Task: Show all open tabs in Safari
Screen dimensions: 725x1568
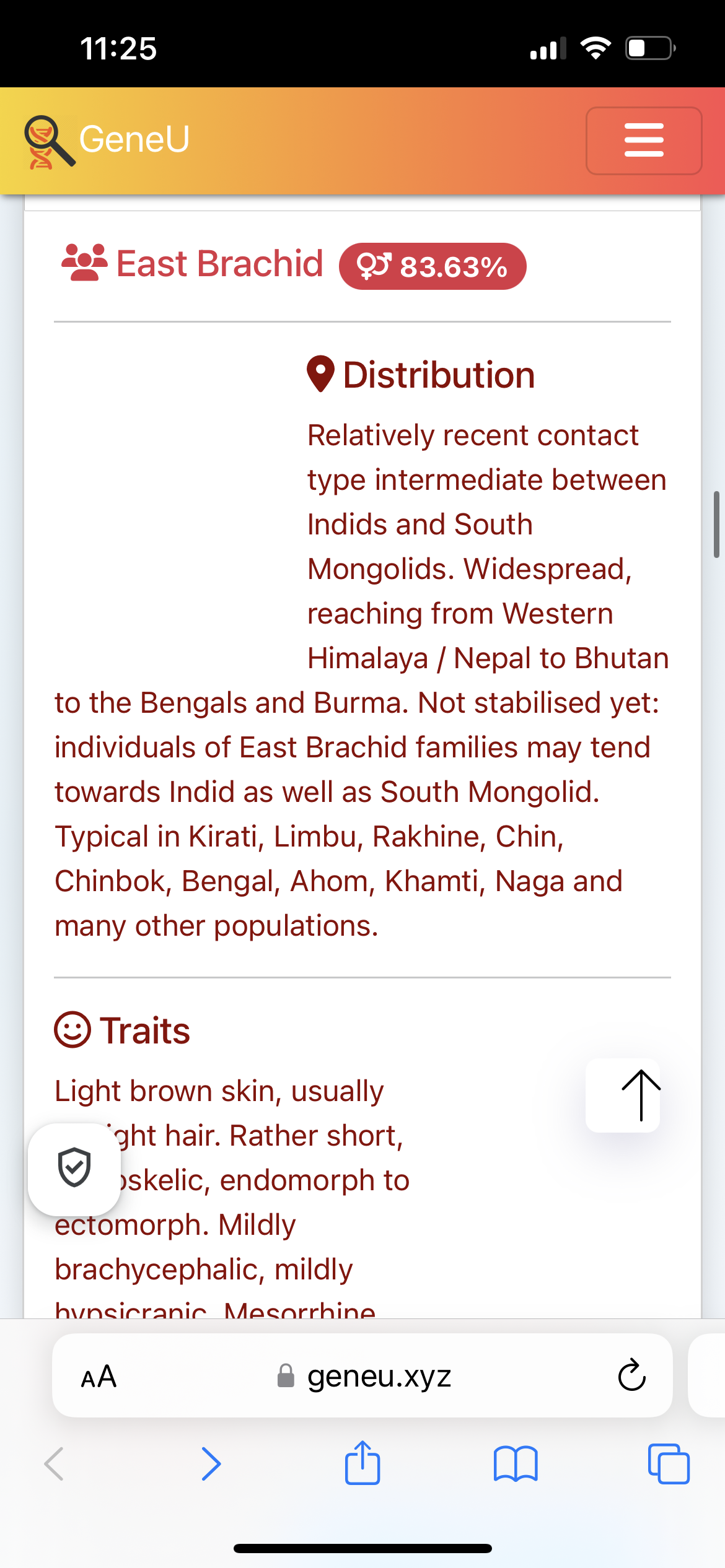Action: click(x=669, y=1464)
